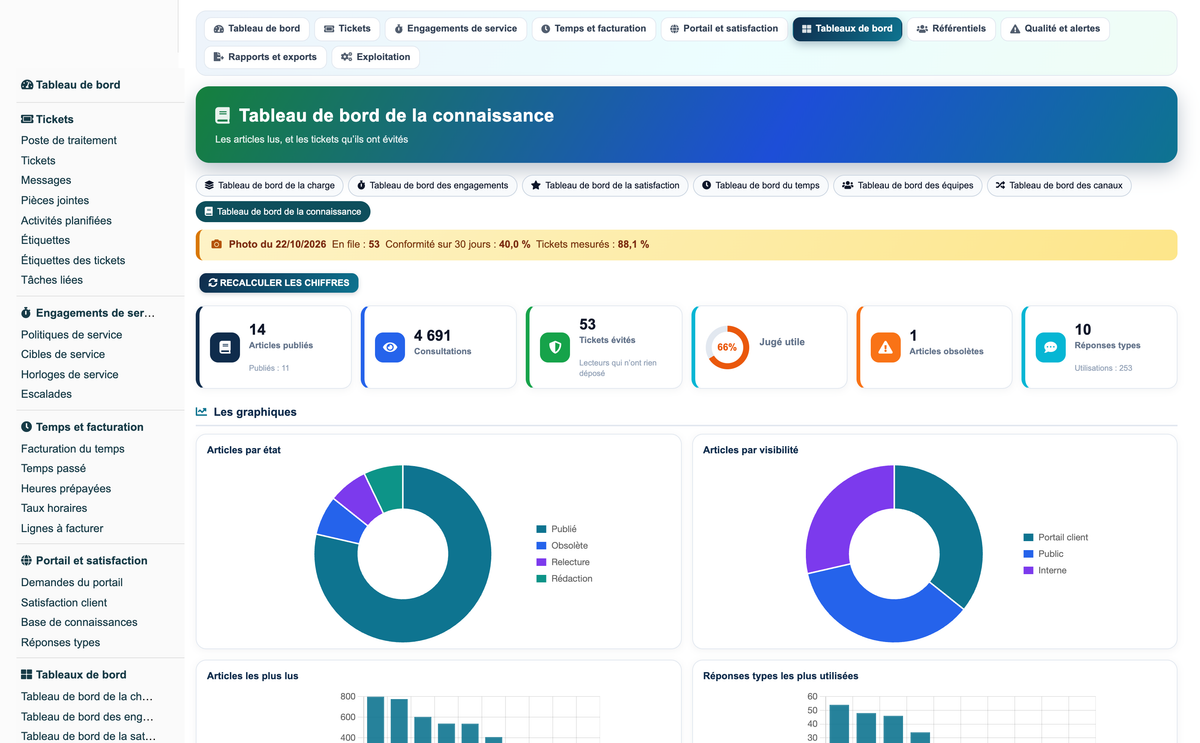Toggle the Interne legend entry
The width and height of the screenshot is (1200, 743).
1045,570
